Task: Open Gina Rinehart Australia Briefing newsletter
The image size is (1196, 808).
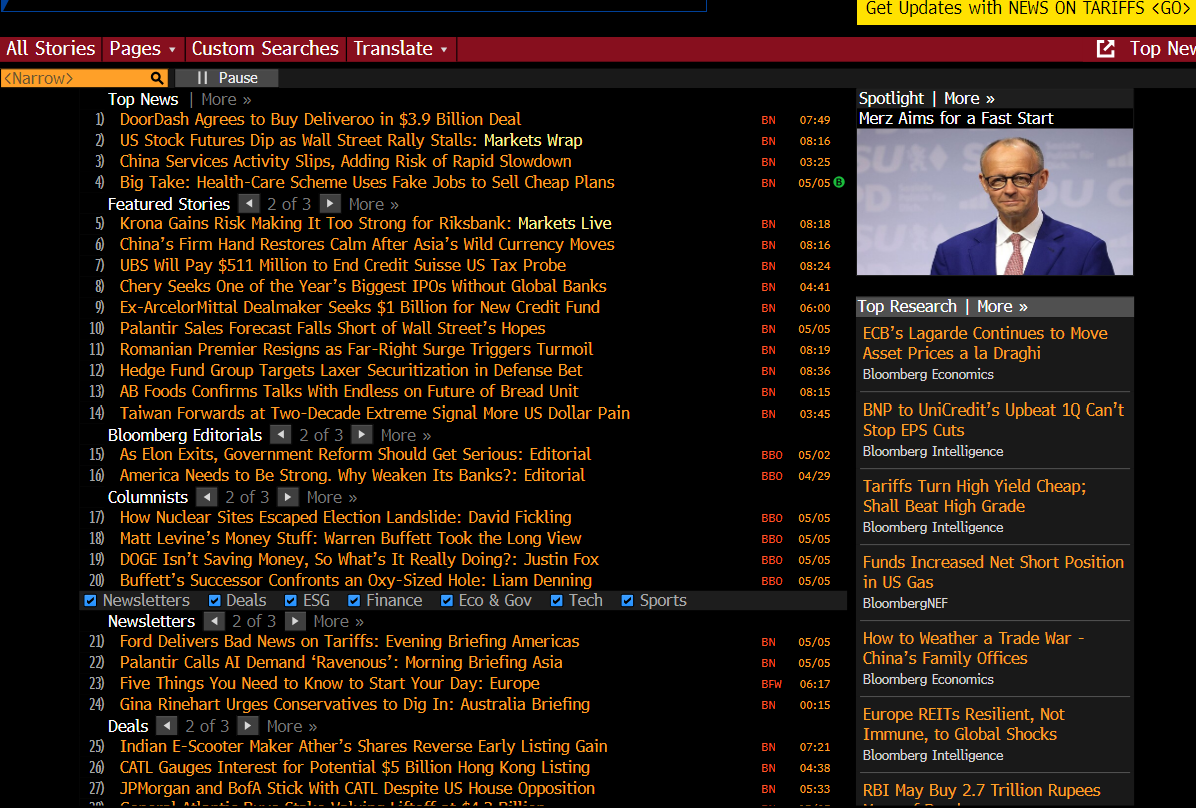Action: pos(355,704)
